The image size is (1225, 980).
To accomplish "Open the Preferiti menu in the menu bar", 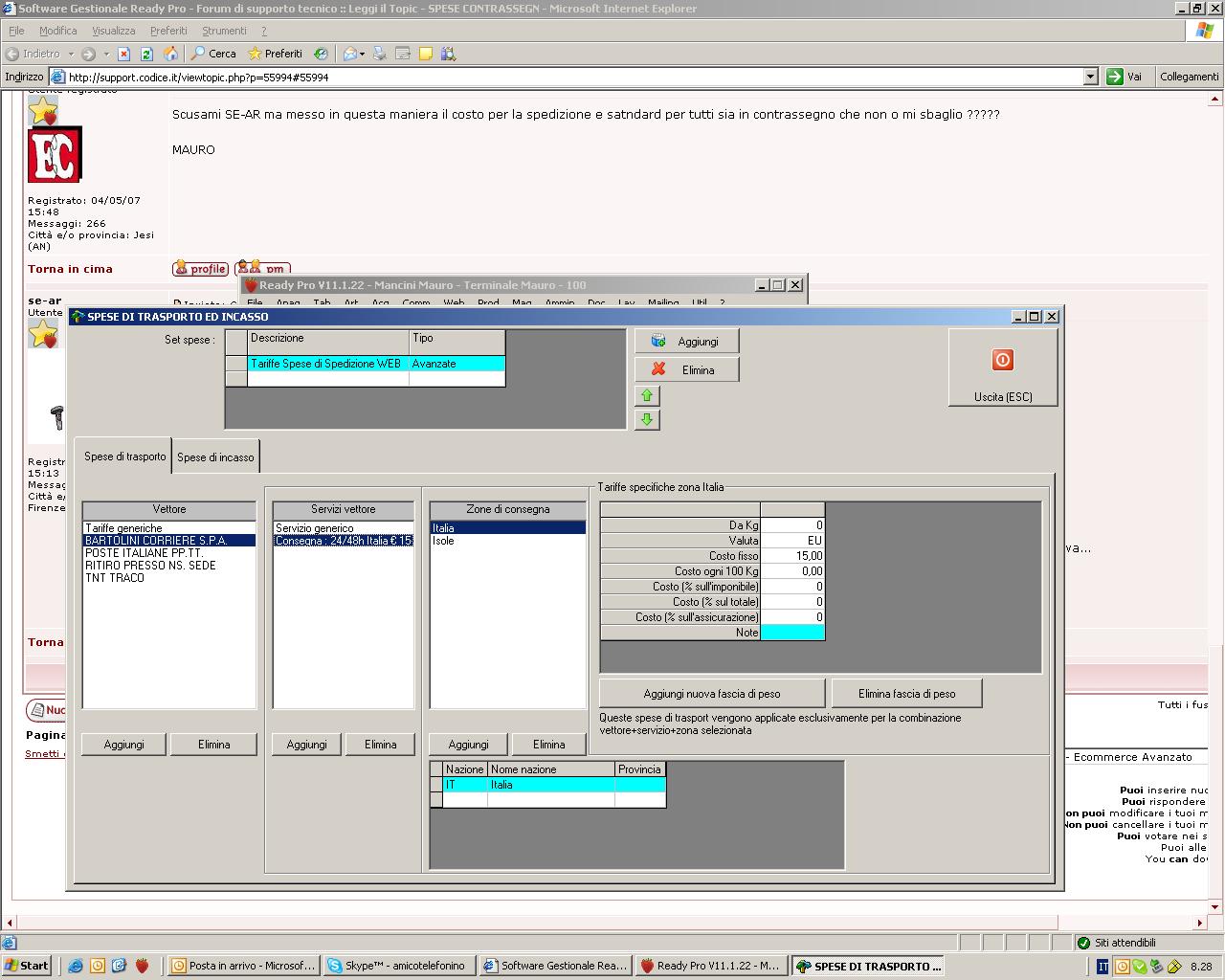I will click(168, 31).
